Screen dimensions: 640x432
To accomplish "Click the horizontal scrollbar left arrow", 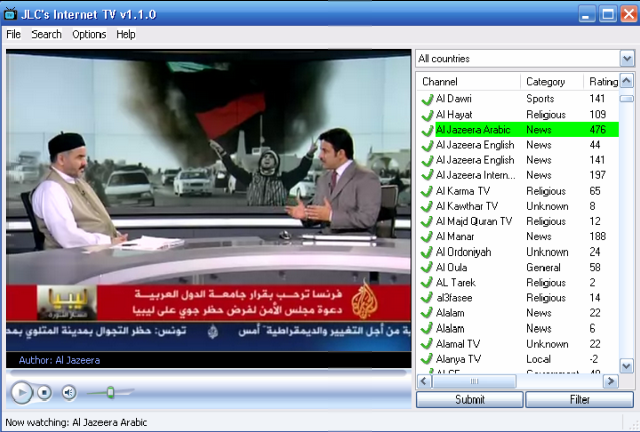I will click(424, 381).
